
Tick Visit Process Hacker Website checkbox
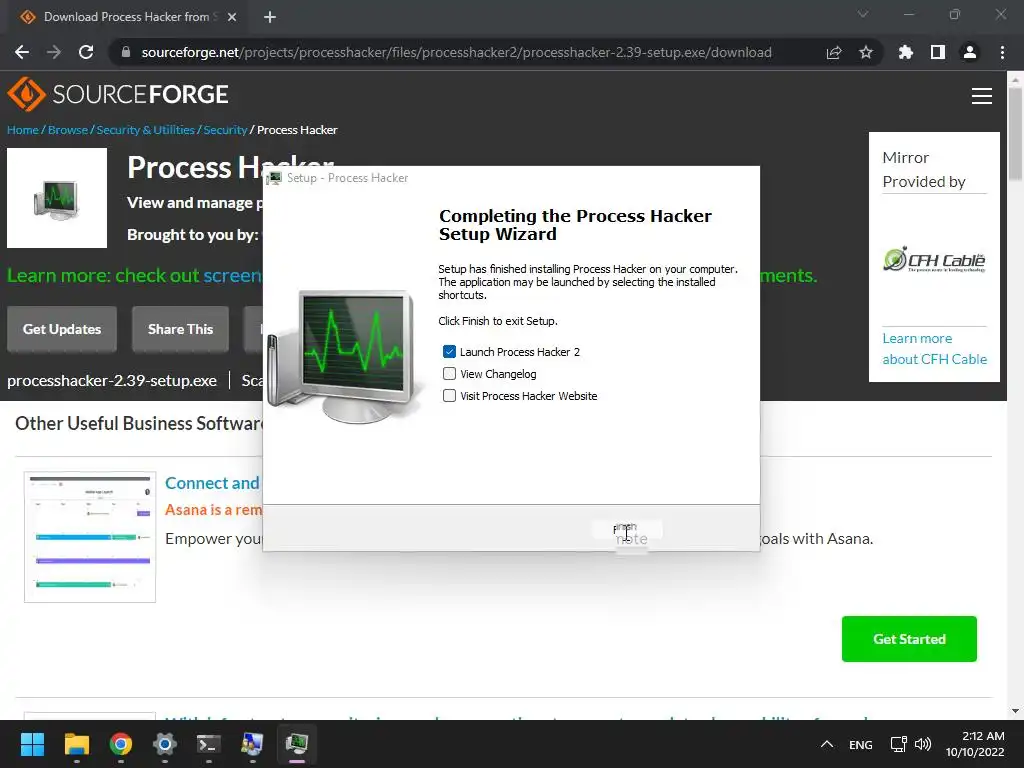pos(449,396)
